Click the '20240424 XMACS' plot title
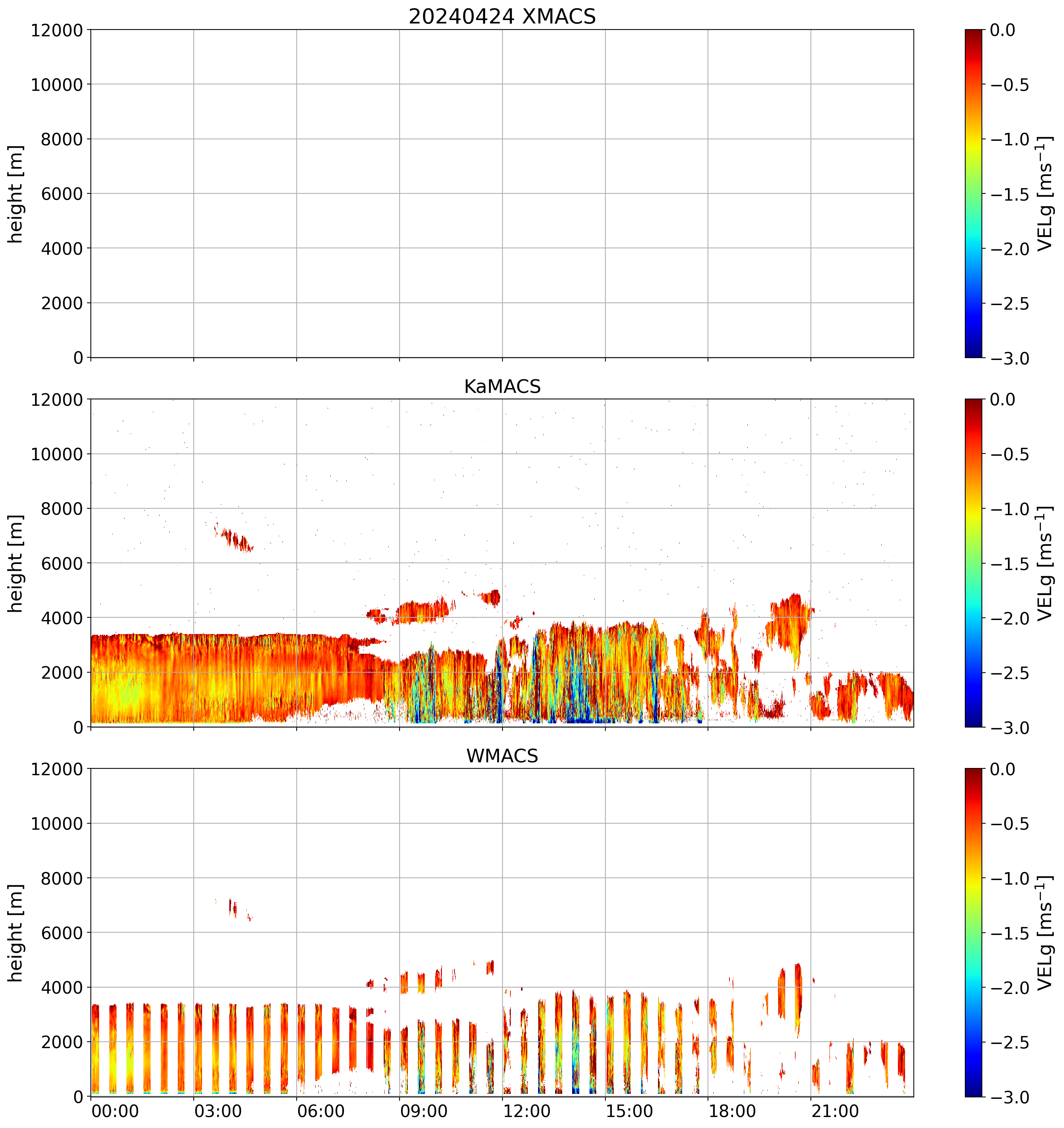The width and height of the screenshot is (1064, 1128). coord(502,16)
